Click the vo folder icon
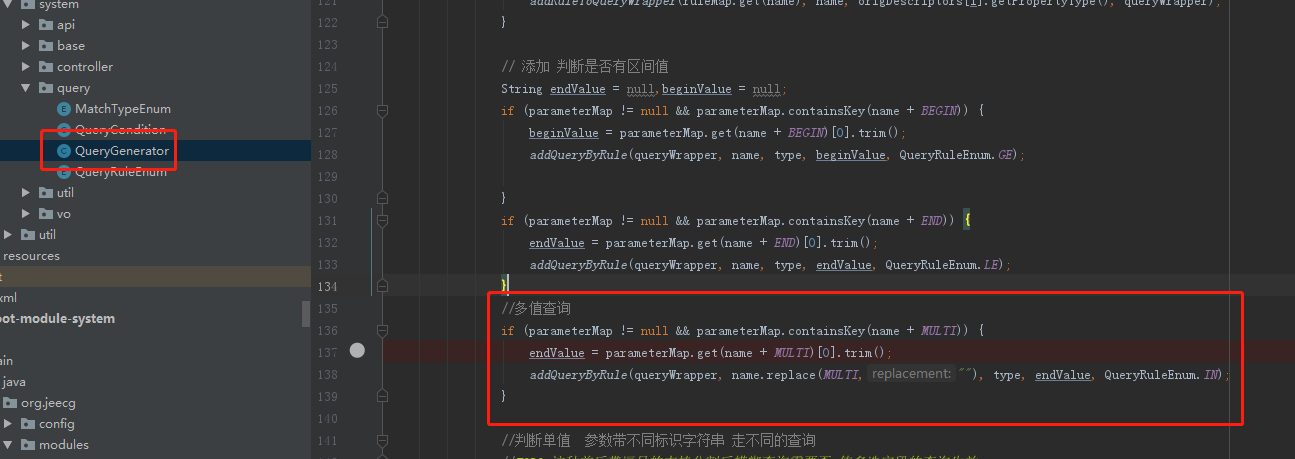The width and height of the screenshot is (1295, 459). click(x=46, y=214)
